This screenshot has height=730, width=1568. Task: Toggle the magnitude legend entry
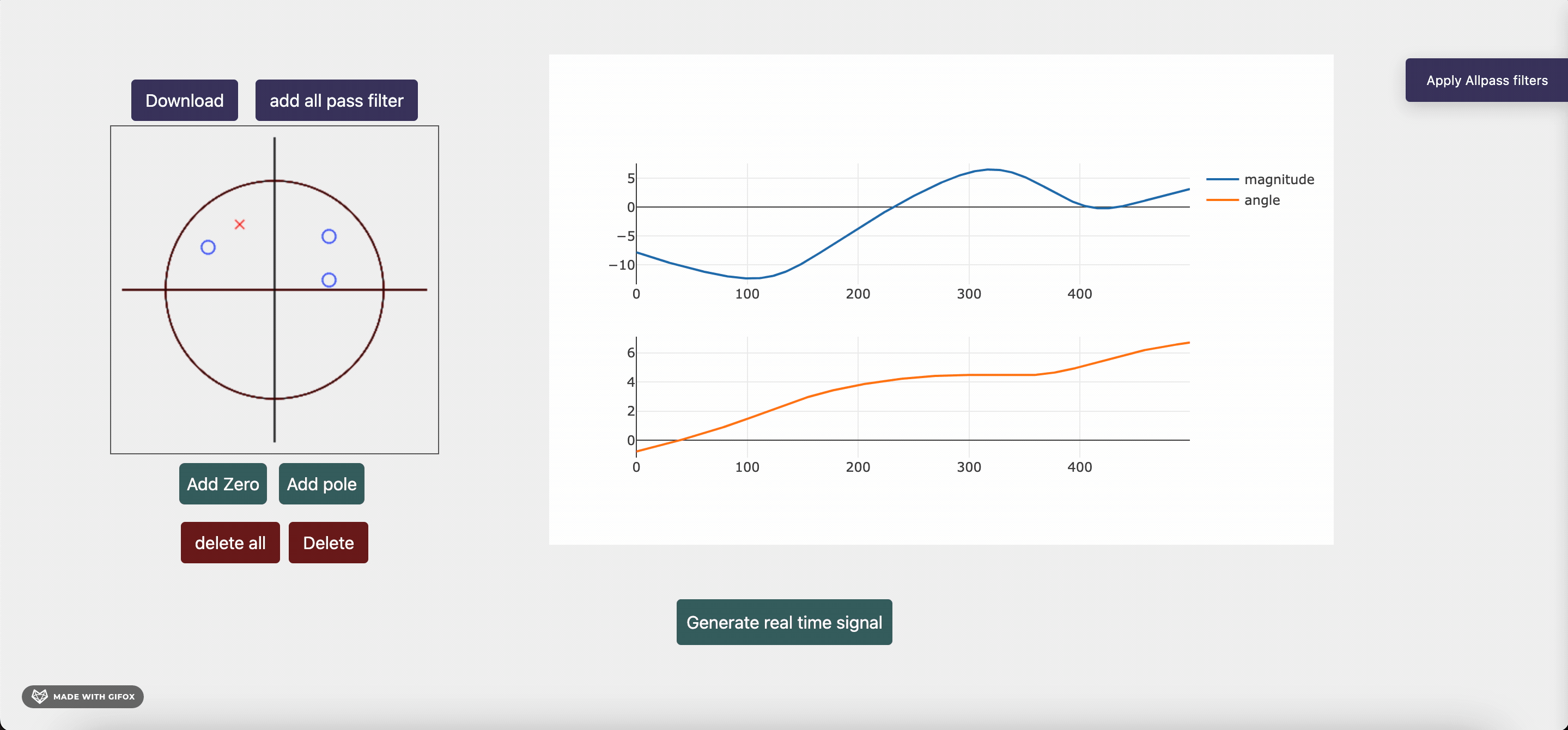click(1278, 180)
